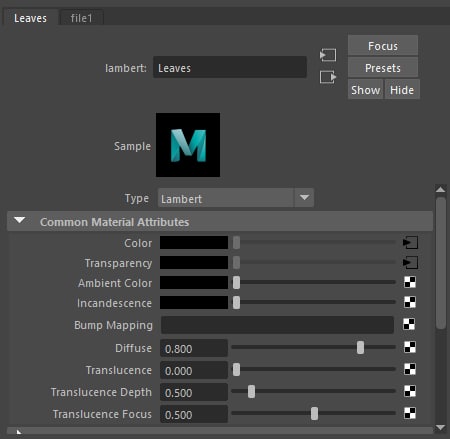Click the Diffuse slider handle
Viewport: 450px width, 439px height.
[360, 348]
